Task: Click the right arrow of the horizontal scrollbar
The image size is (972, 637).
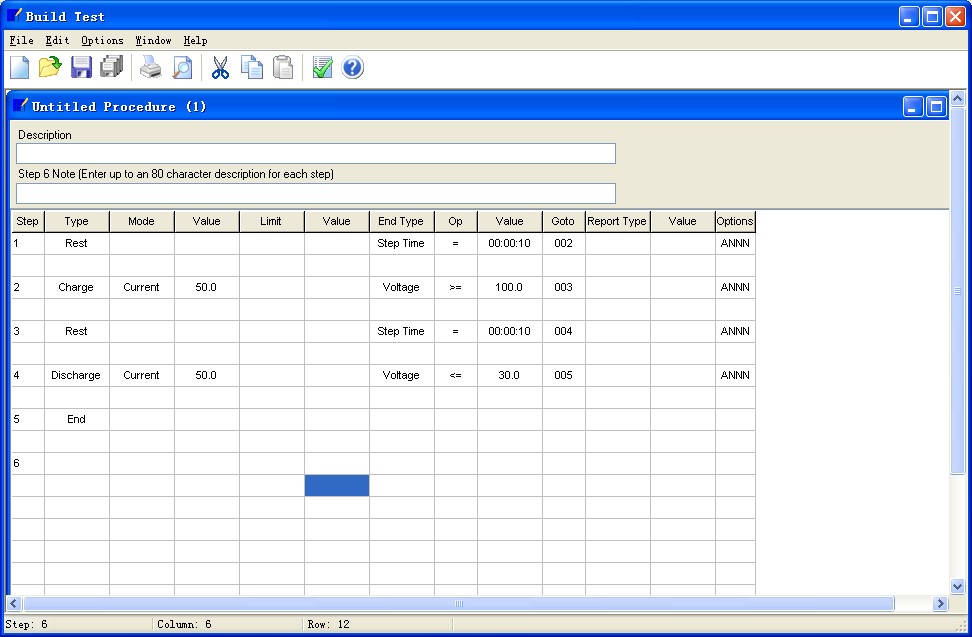Action: click(940, 604)
